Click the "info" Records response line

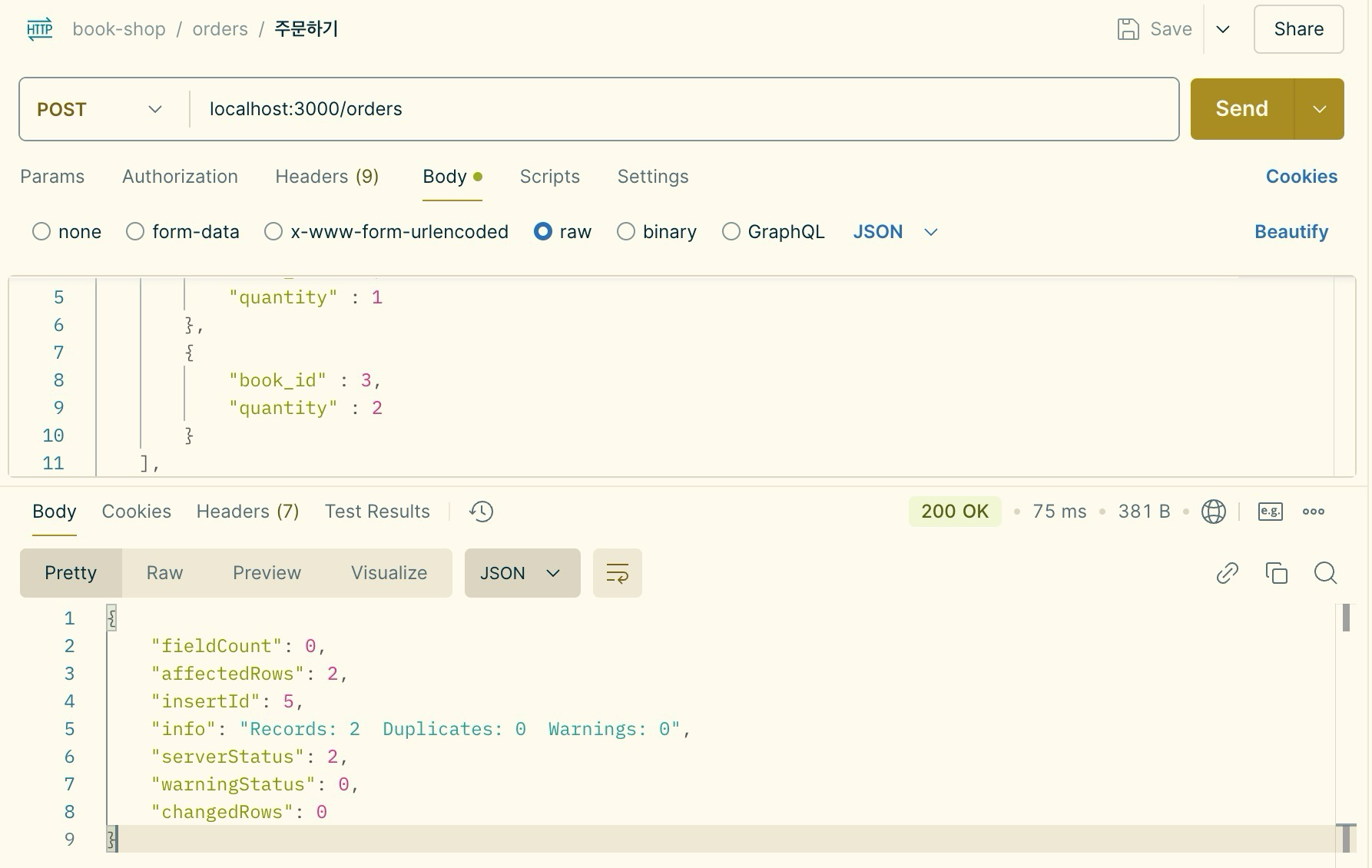pos(421,729)
